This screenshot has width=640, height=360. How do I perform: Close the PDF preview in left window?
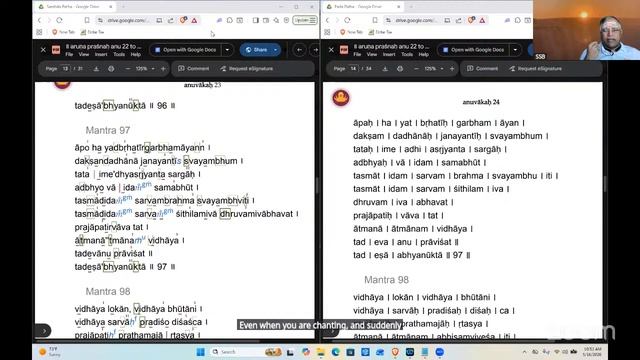point(43,50)
